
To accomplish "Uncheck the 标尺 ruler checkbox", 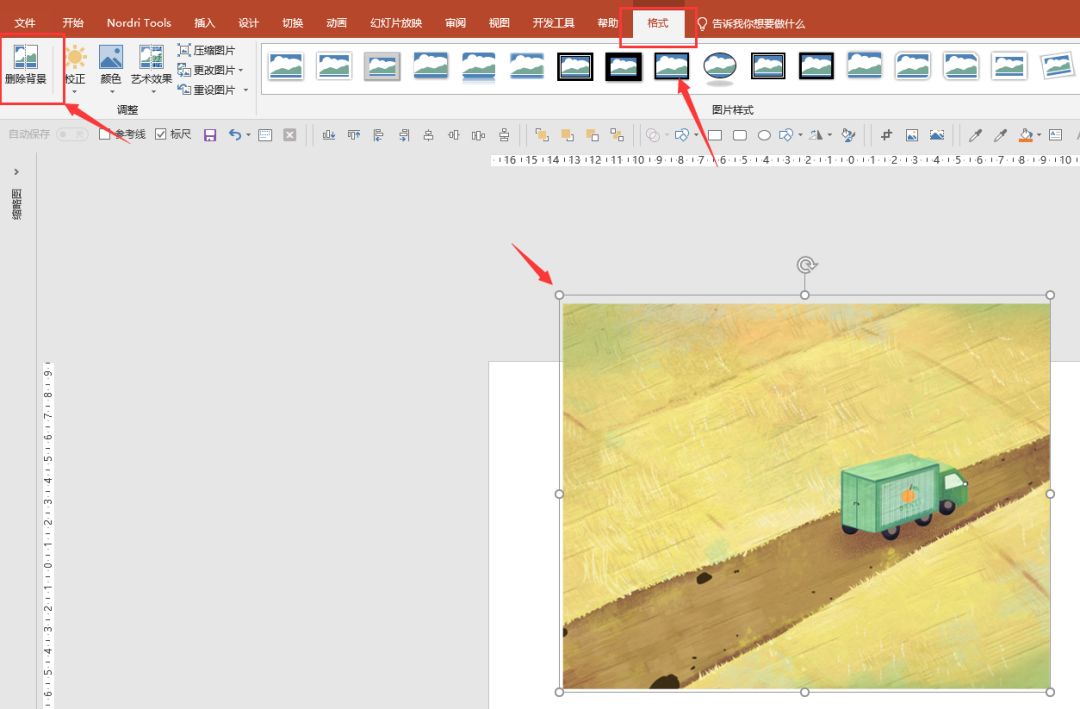I will [160, 134].
